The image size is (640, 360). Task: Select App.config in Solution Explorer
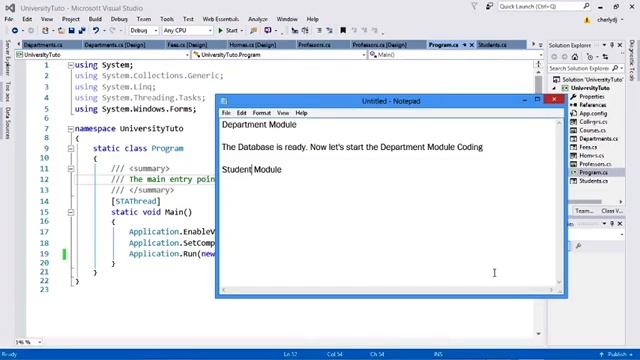point(593,113)
